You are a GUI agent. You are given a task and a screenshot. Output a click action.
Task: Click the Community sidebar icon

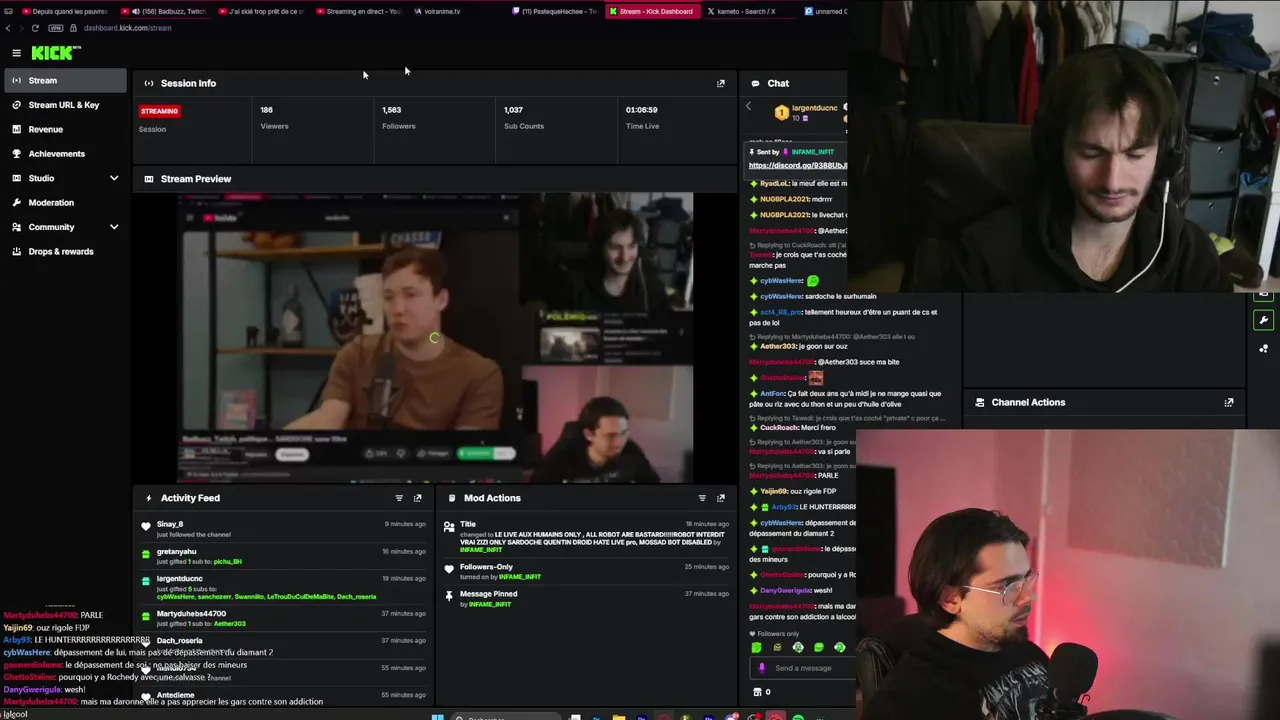coord(17,227)
